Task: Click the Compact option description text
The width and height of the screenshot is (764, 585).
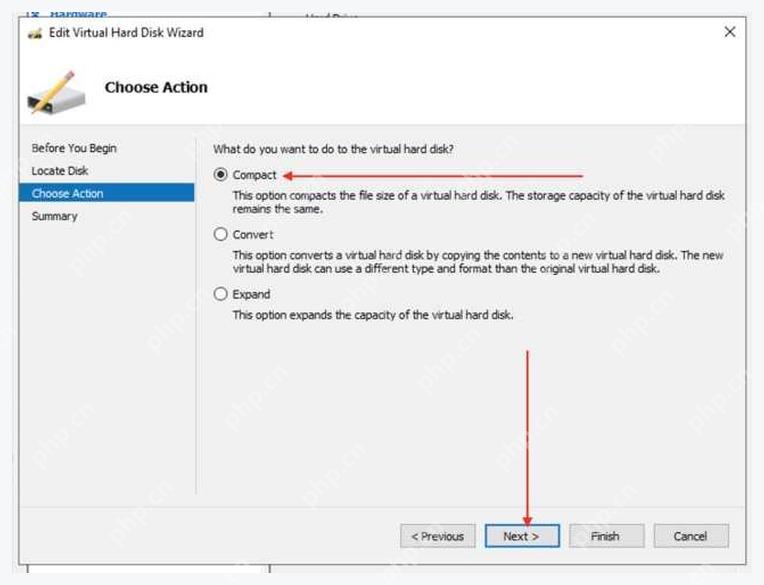Action: 478,202
